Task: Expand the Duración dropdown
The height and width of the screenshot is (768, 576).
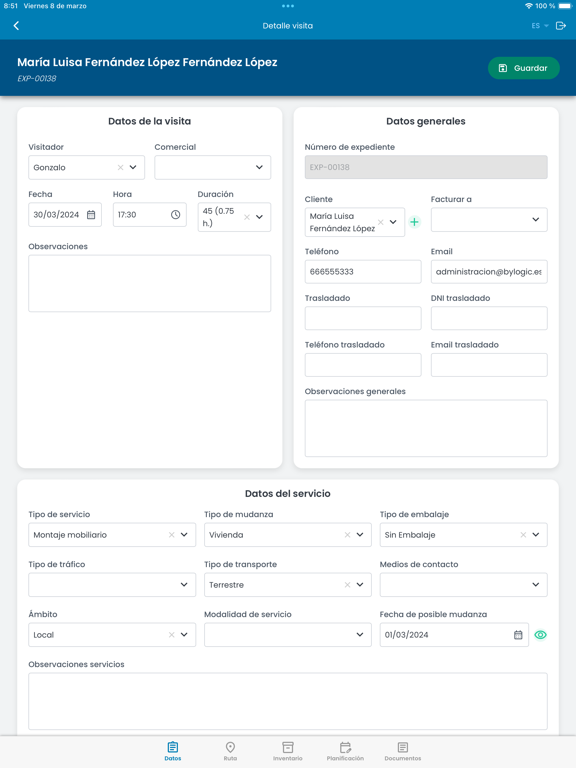Action: click(260, 217)
